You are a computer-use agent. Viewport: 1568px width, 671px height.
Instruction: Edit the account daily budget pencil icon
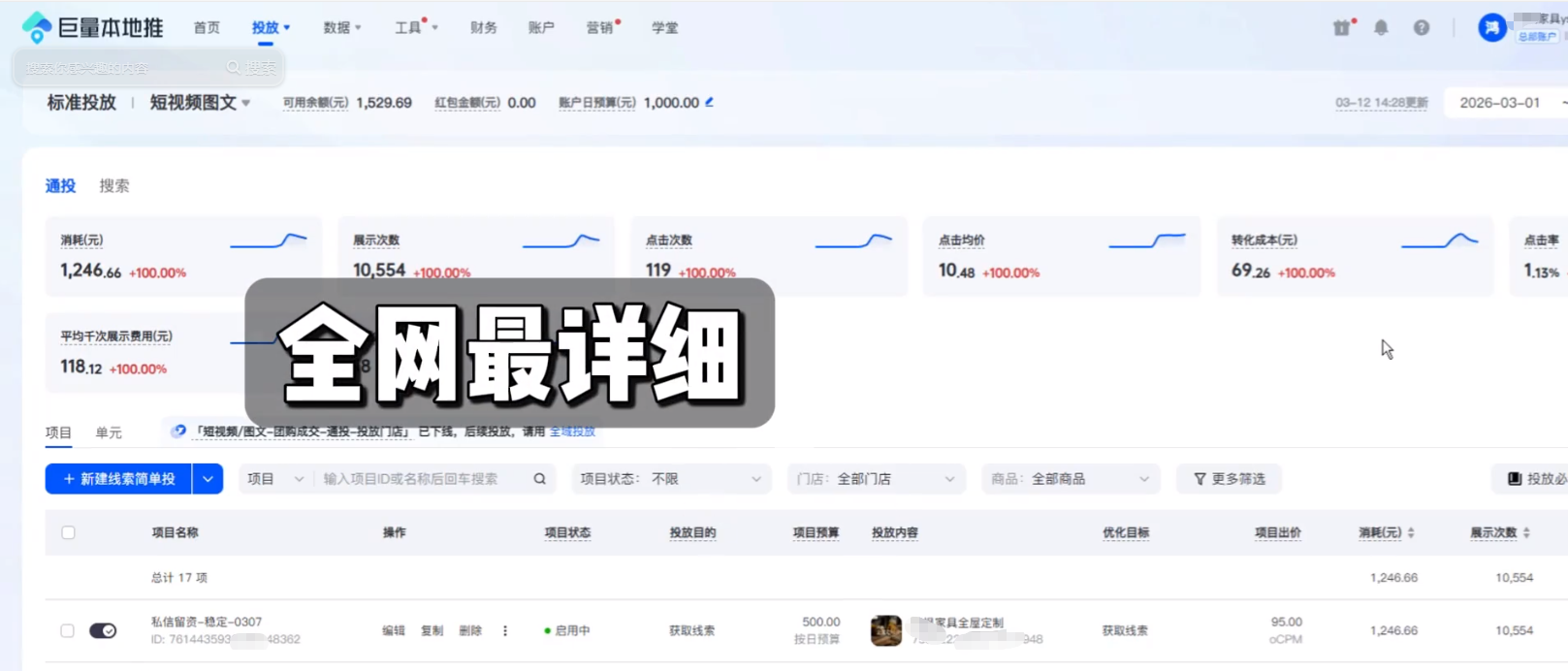[x=710, y=102]
